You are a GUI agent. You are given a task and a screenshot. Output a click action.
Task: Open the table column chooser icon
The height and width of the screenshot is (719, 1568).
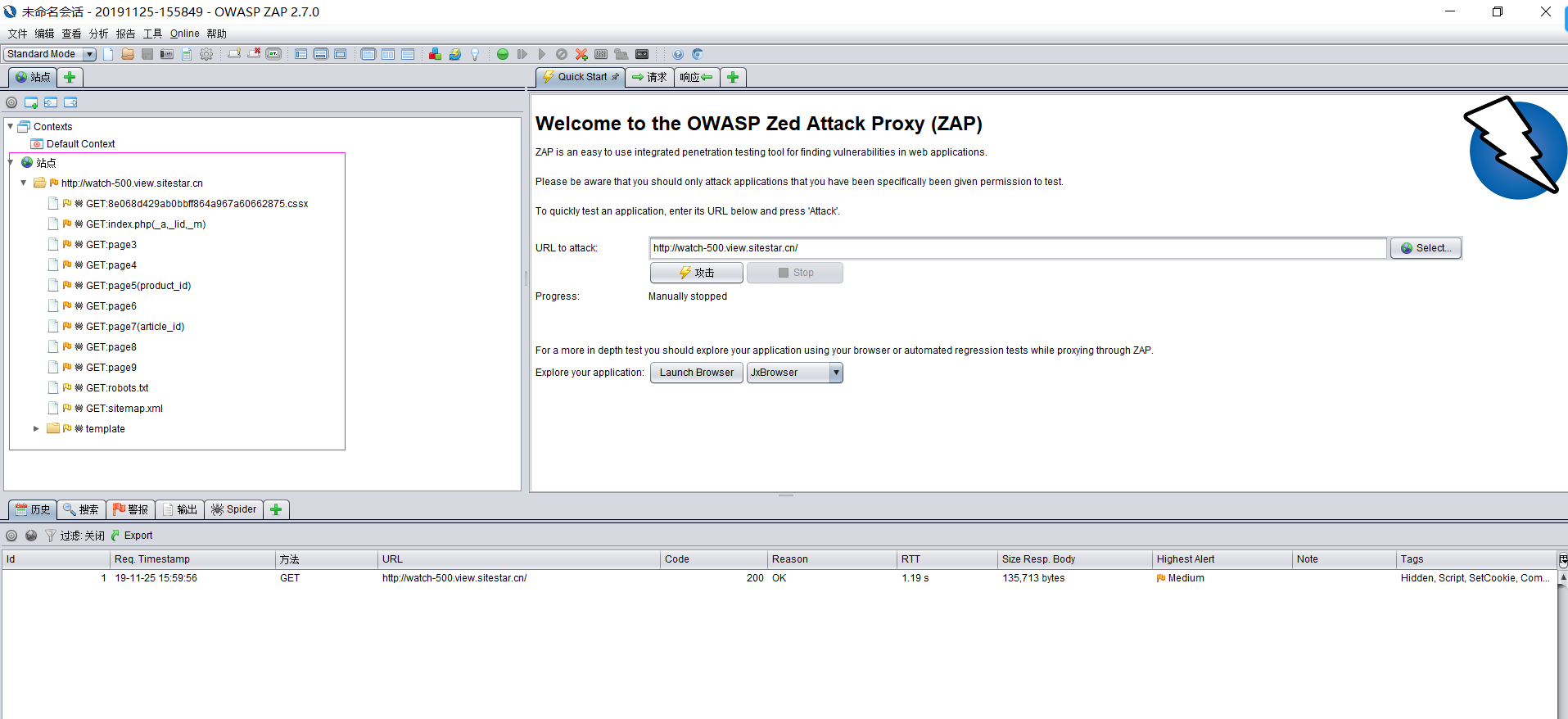coord(1562,560)
